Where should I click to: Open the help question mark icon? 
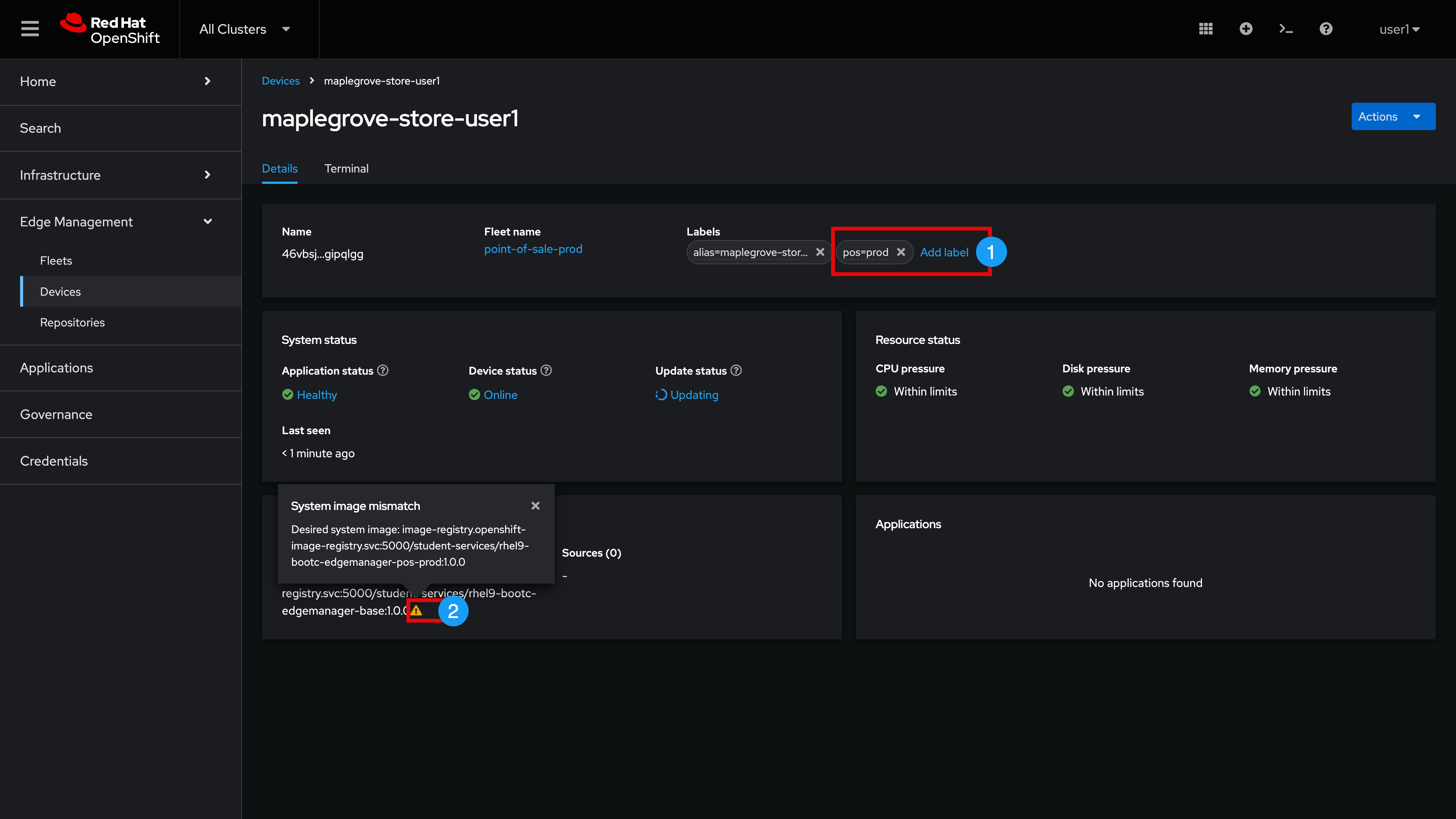click(1326, 29)
